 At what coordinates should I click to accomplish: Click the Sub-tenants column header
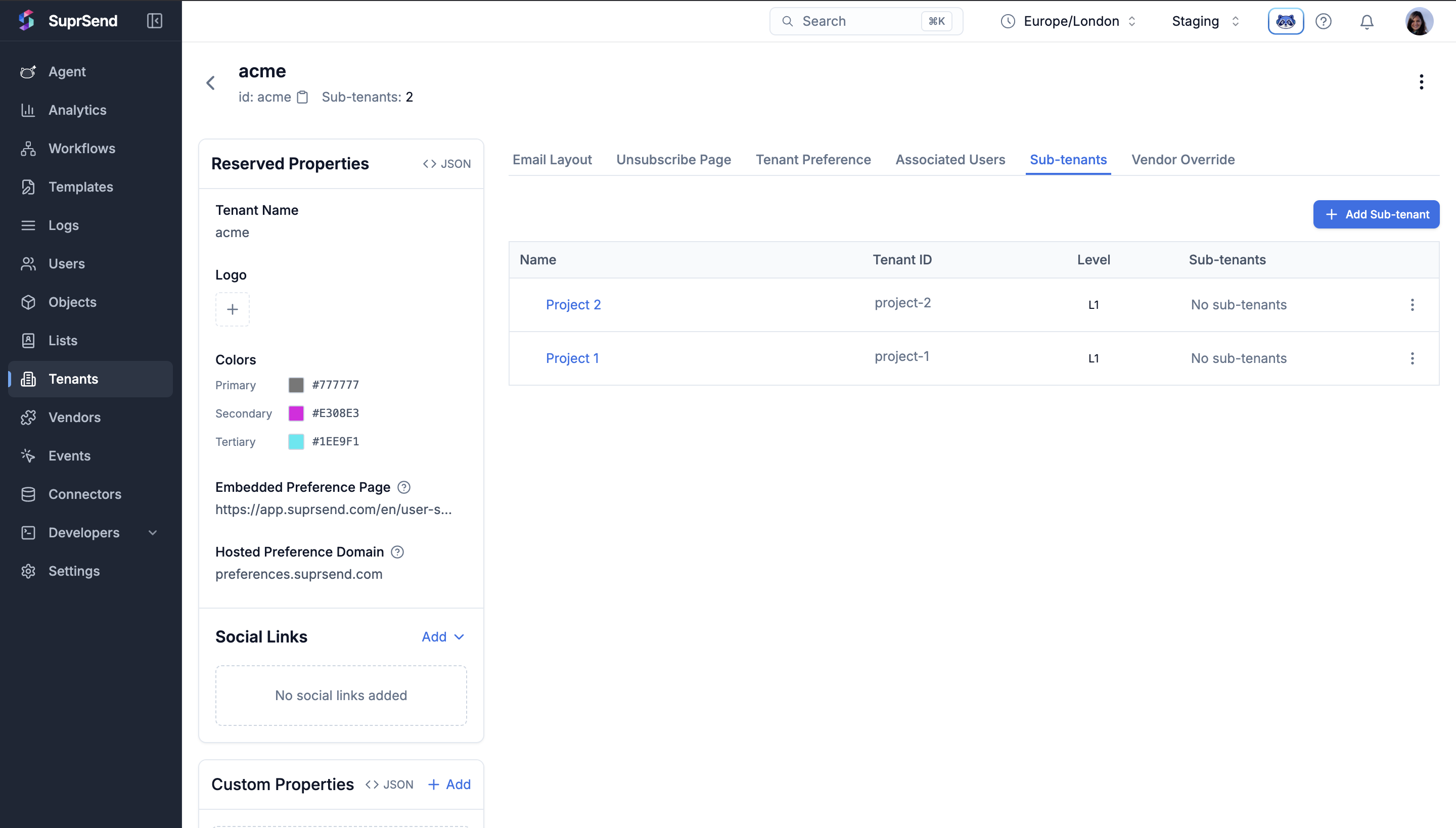(x=1227, y=260)
